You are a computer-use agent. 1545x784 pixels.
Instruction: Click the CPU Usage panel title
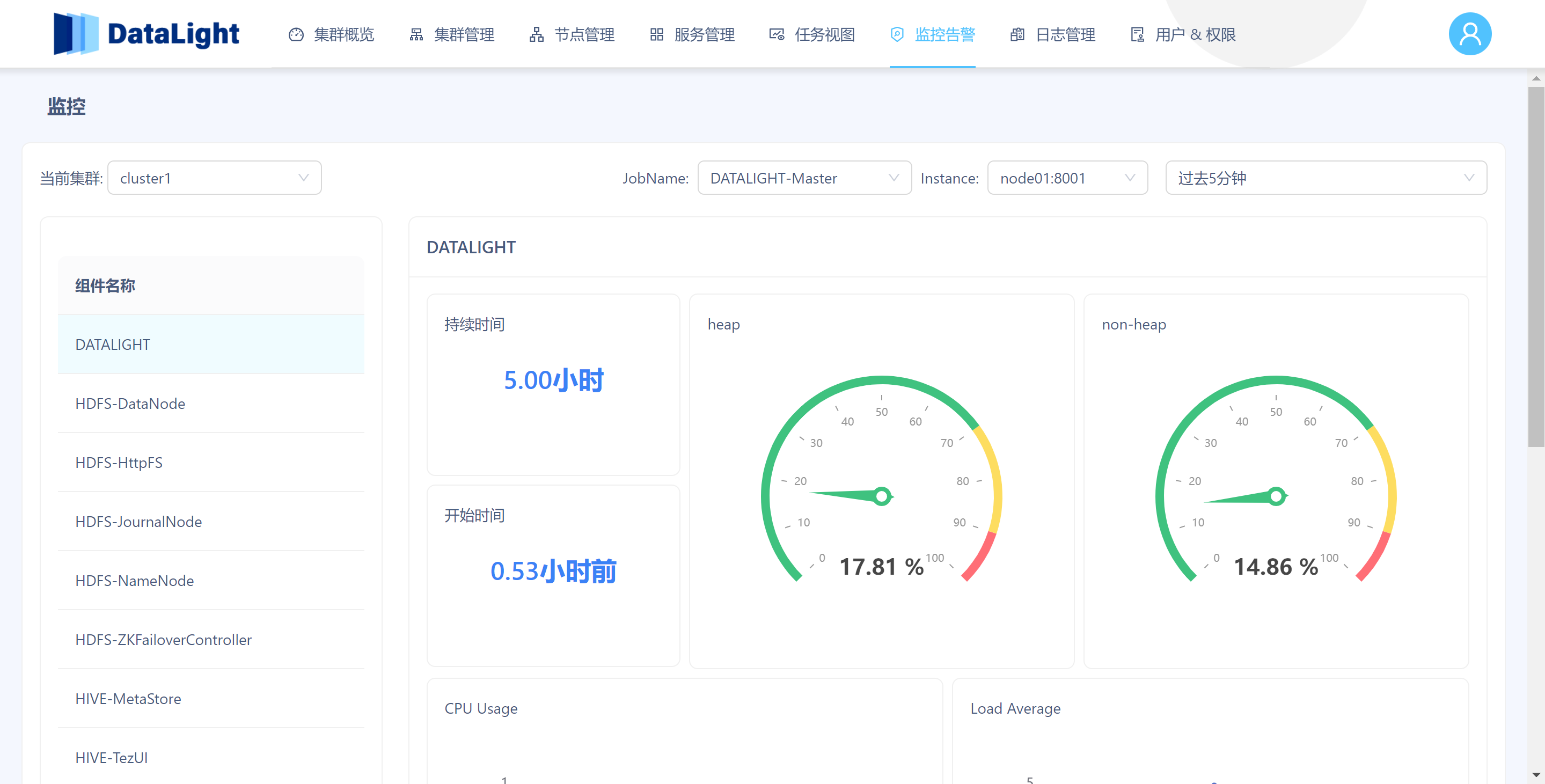point(481,708)
